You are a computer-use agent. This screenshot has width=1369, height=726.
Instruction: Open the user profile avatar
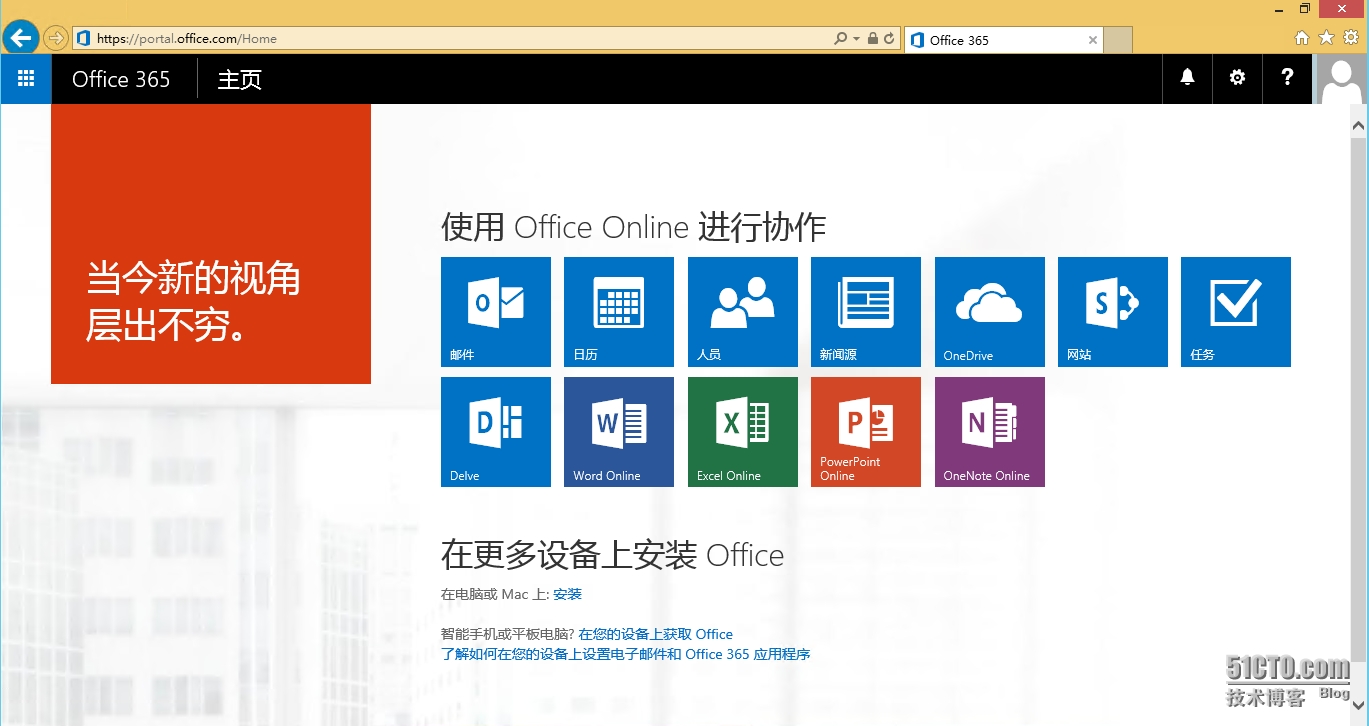(x=1341, y=78)
